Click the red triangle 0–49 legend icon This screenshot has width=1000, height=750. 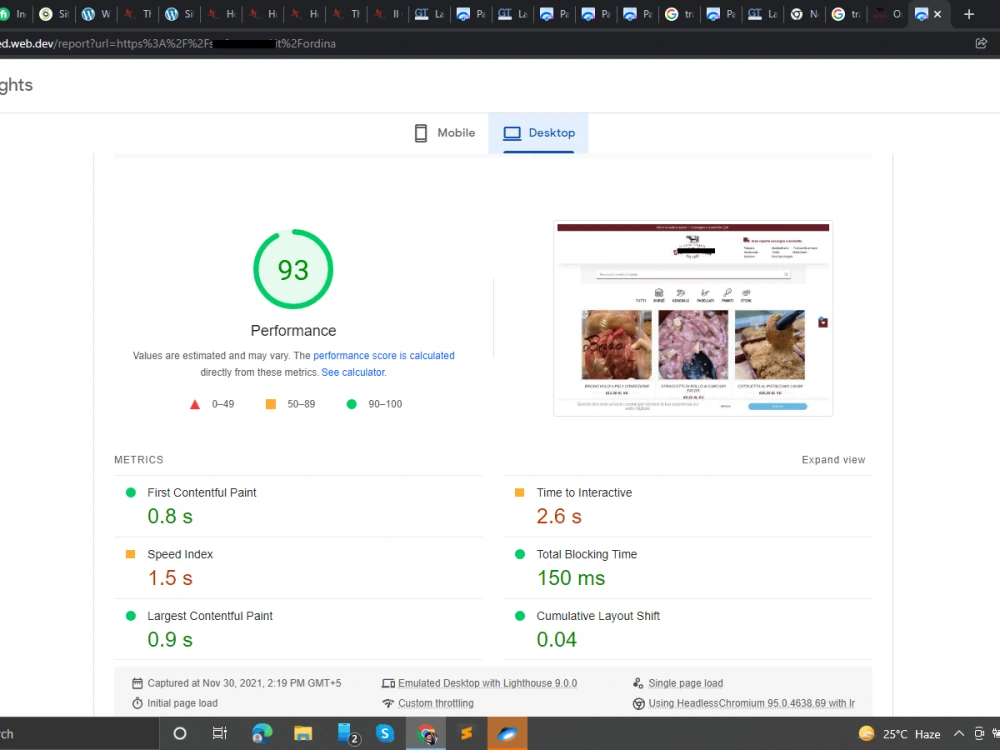195,404
